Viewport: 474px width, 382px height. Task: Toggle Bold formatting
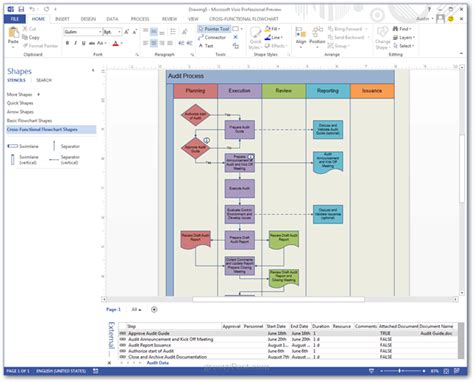[67, 43]
